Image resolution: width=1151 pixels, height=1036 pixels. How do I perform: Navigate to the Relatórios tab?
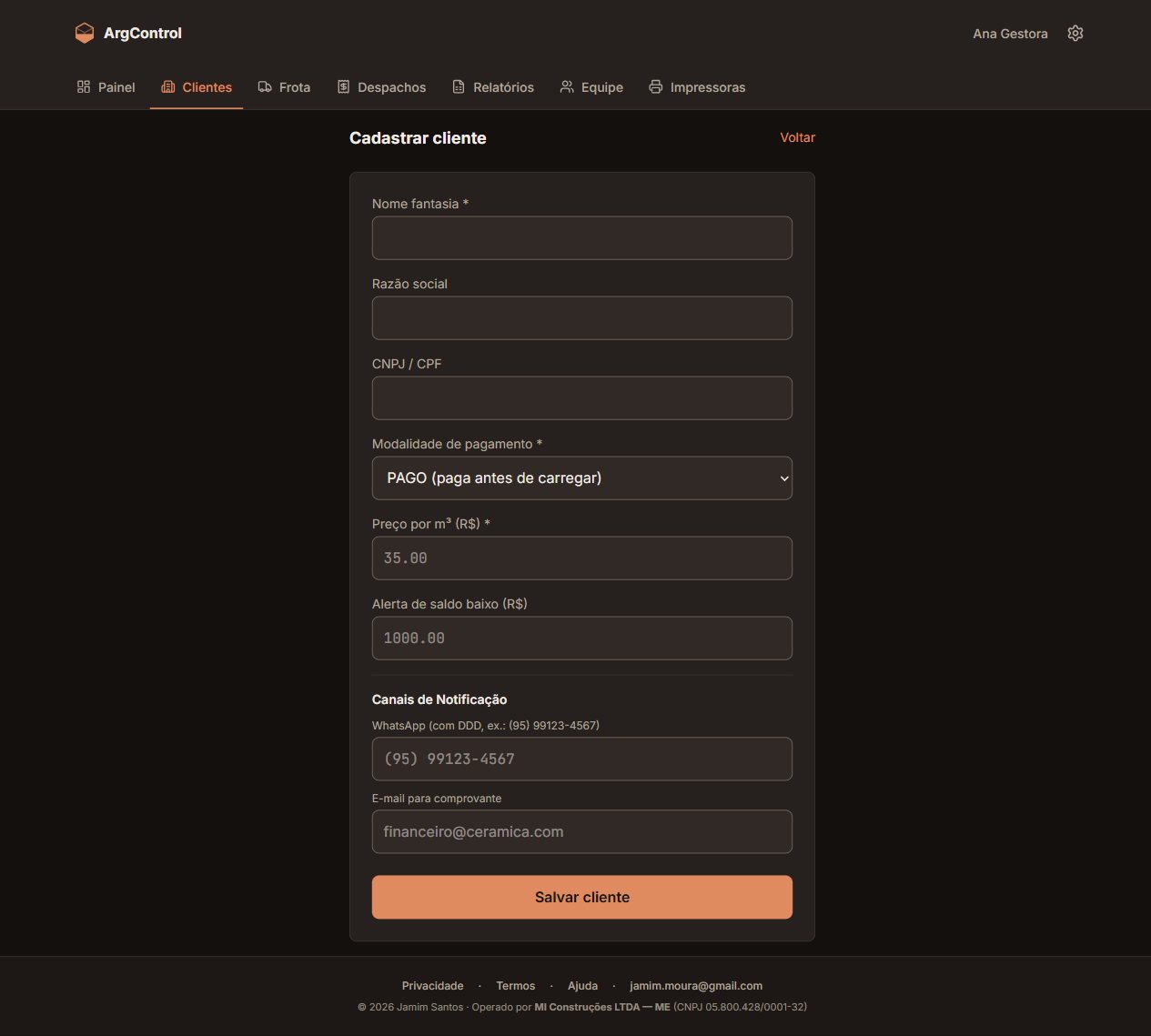[493, 87]
